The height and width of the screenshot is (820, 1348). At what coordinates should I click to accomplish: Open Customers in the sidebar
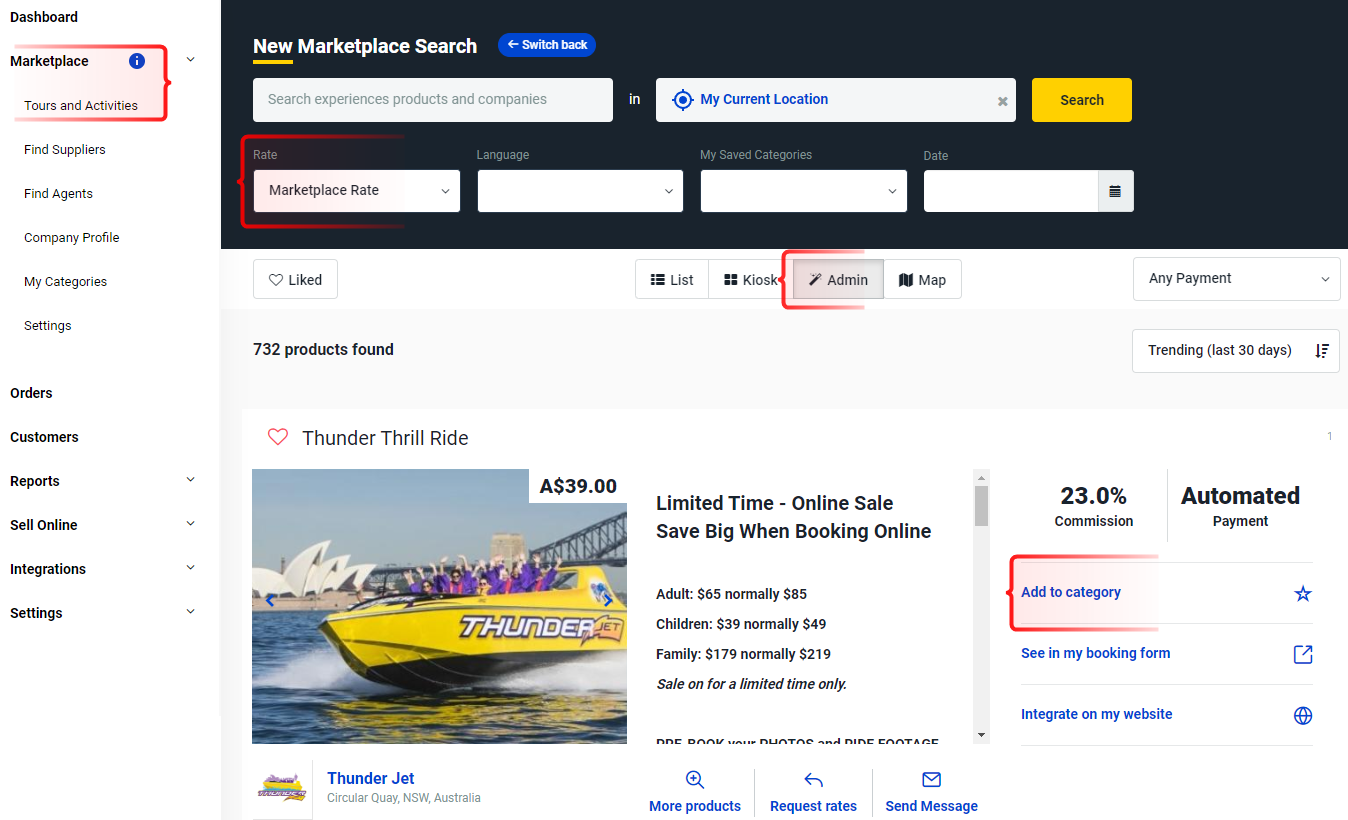44,437
